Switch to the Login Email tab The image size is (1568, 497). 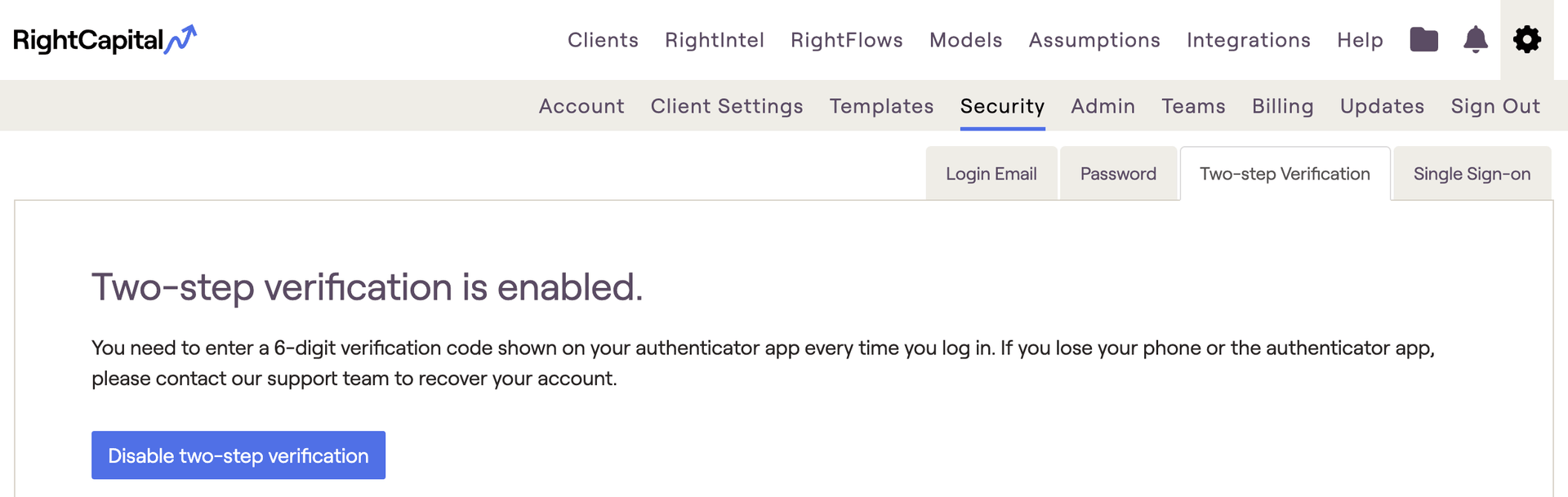(x=991, y=174)
